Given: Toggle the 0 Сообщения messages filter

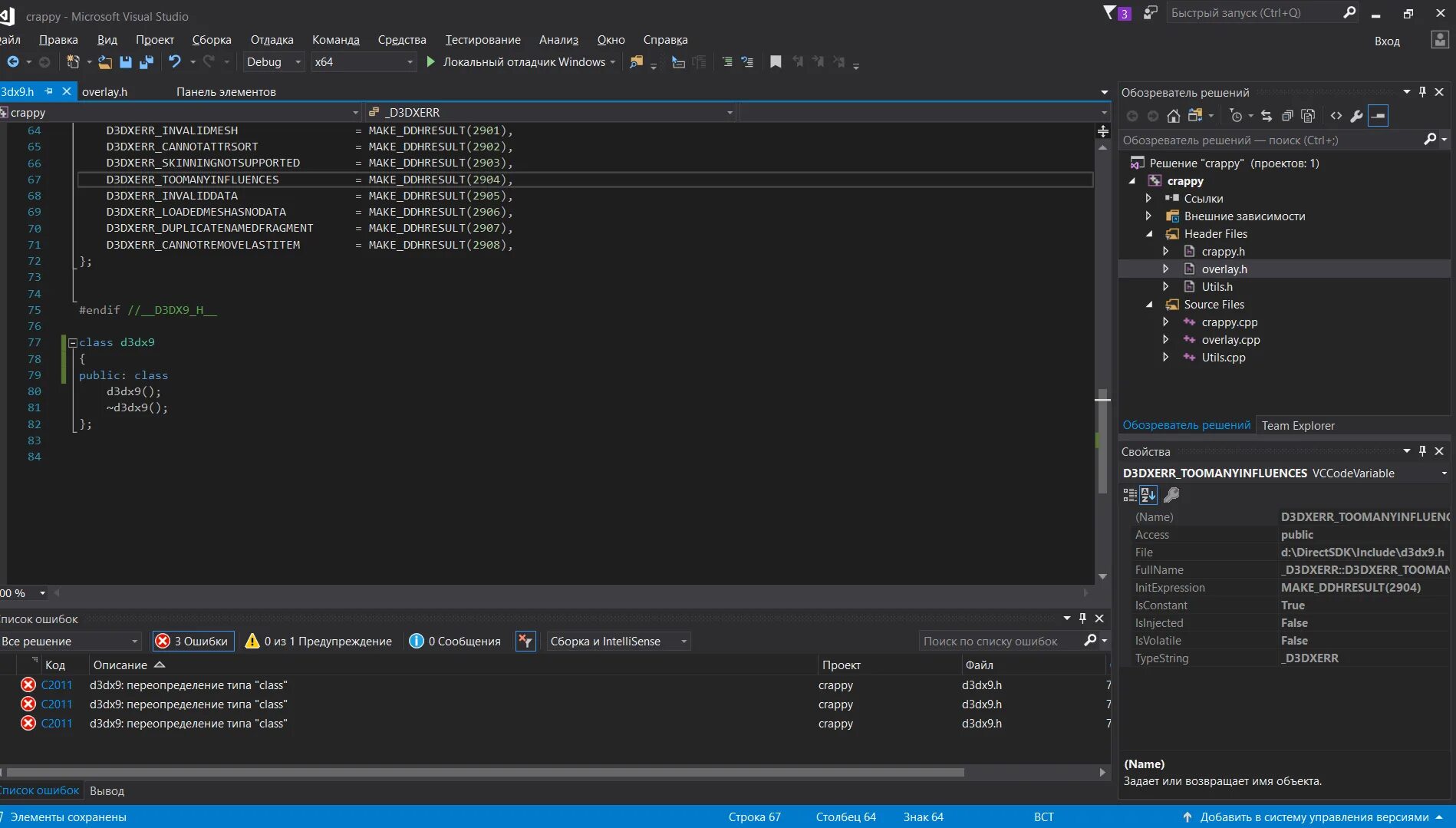Looking at the screenshot, I should [455, 641].
